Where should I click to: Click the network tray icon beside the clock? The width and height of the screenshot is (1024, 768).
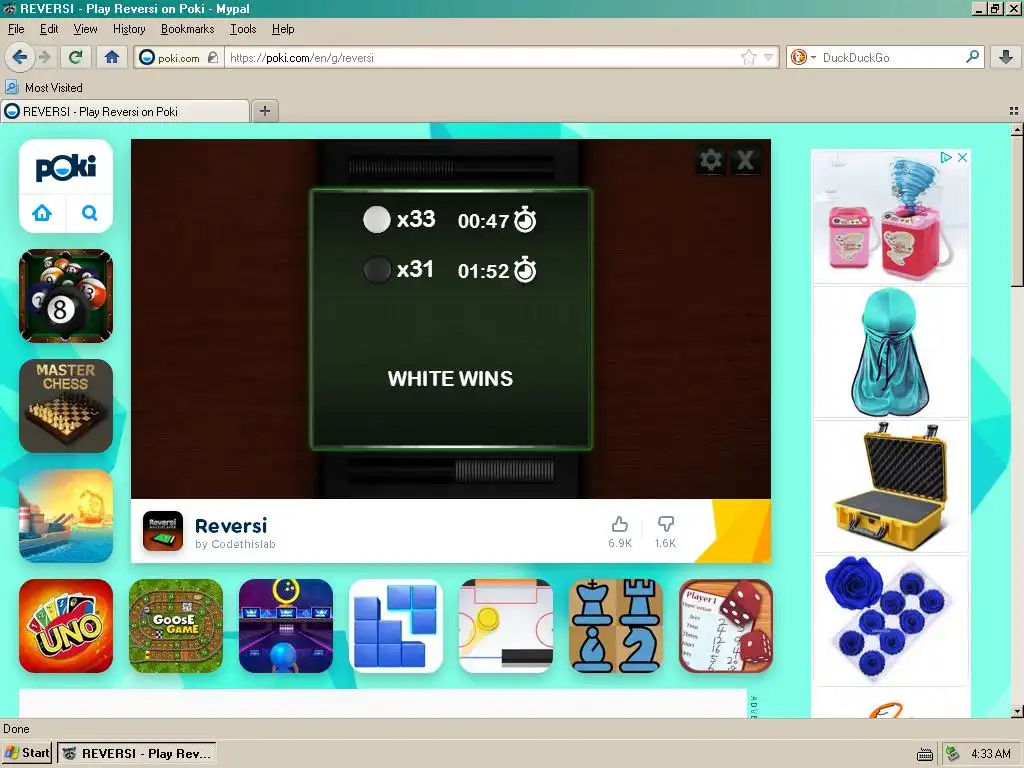(953, 754)
